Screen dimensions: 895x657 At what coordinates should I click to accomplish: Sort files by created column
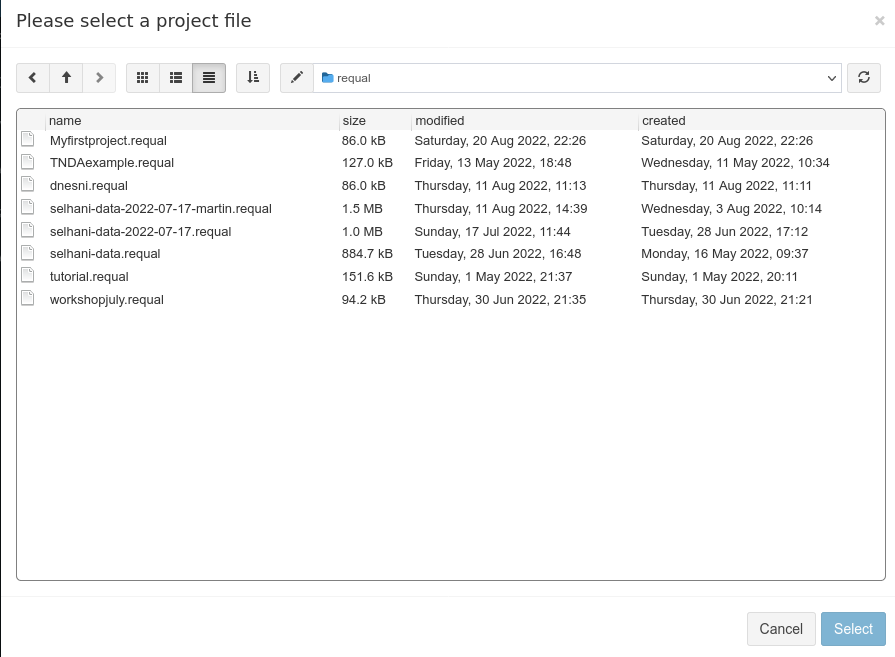pos(663,120)
